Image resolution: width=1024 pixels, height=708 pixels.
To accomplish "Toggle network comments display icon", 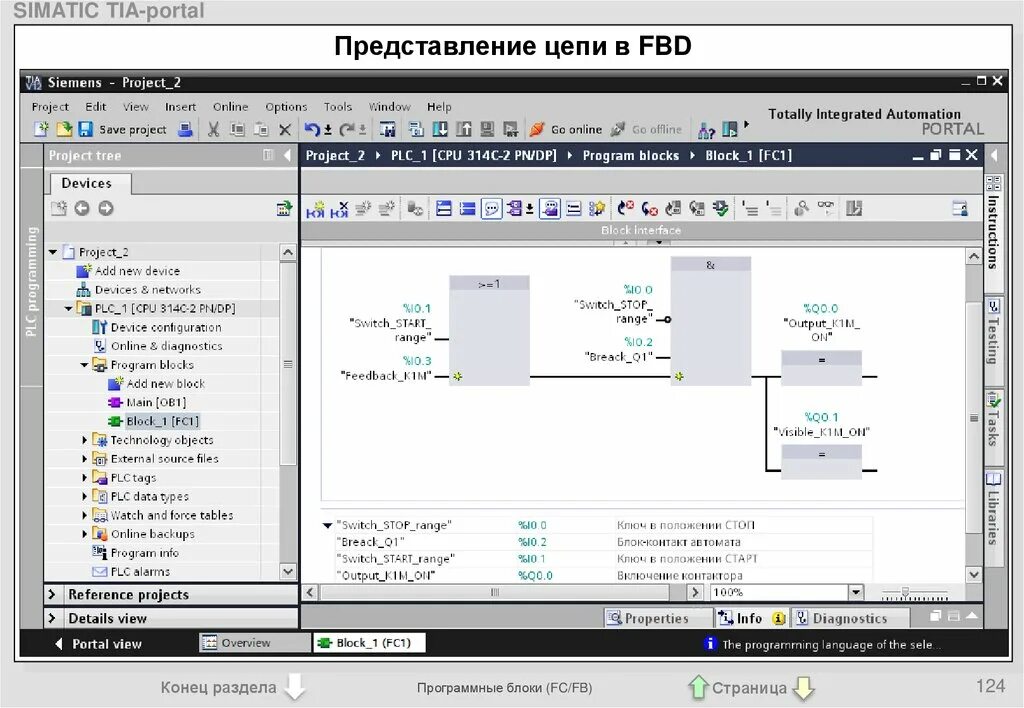I will (491, 208).
